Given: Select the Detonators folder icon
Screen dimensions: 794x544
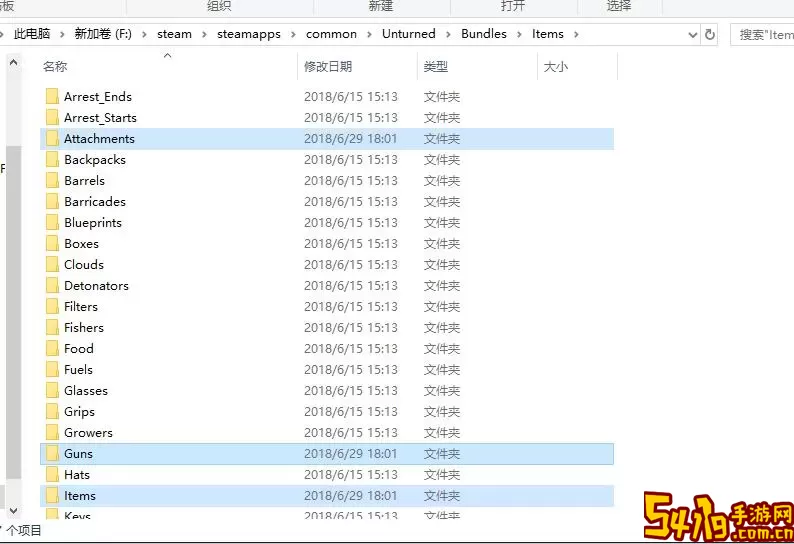Looking at the screenshot, I should coord(52,286).
